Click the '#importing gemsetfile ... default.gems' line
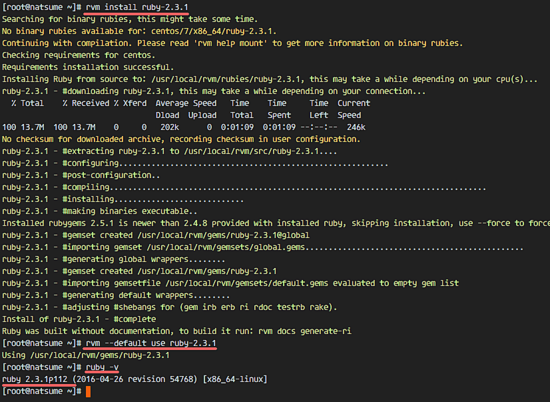This screenshot has width=550, height=402. pyautogui.click(x=230, y=283)
